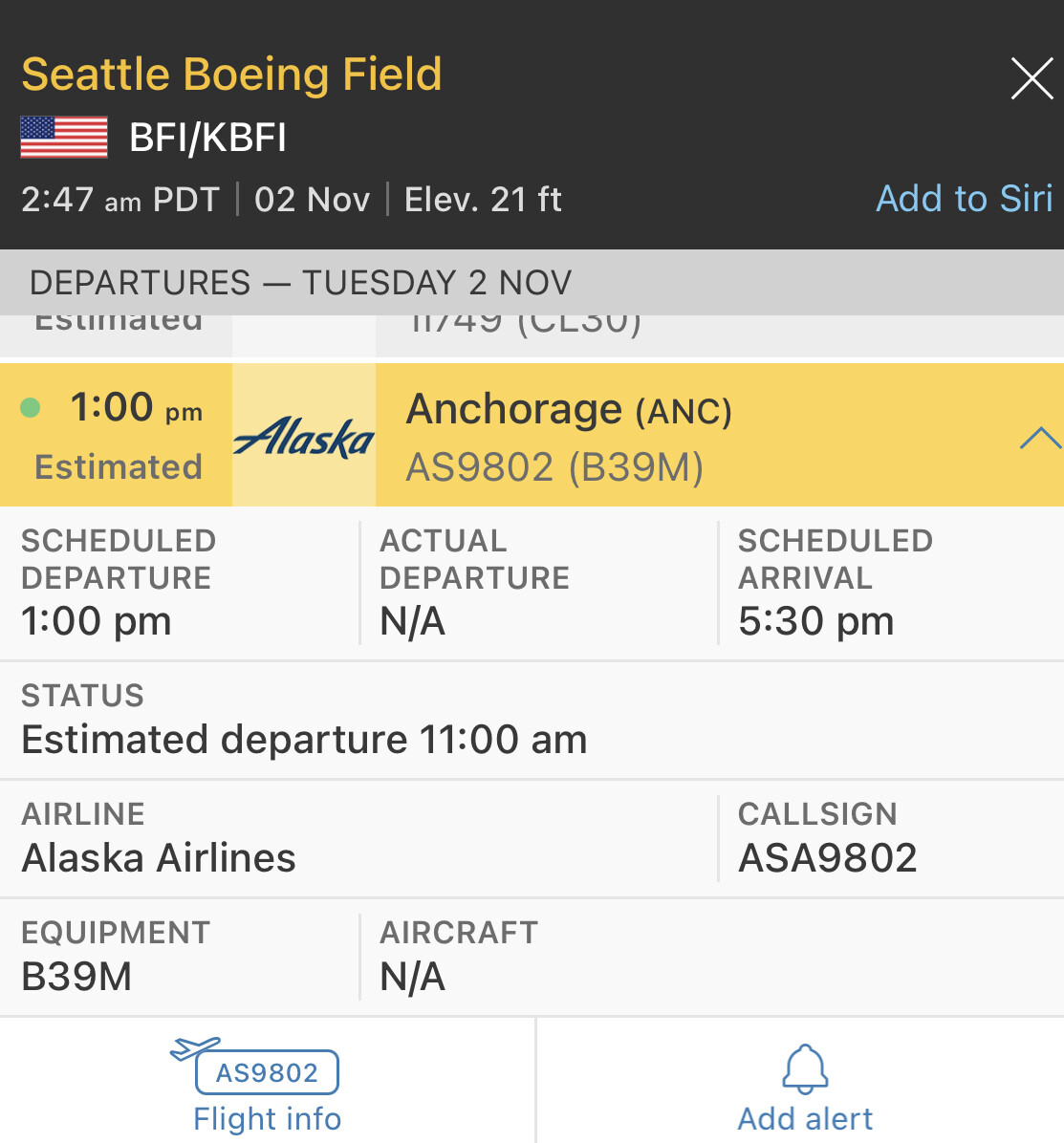The height and width of the screenshot is (1143, 1064).
Task: Open the Flight info text link
Action: [x=267, y=1118]
